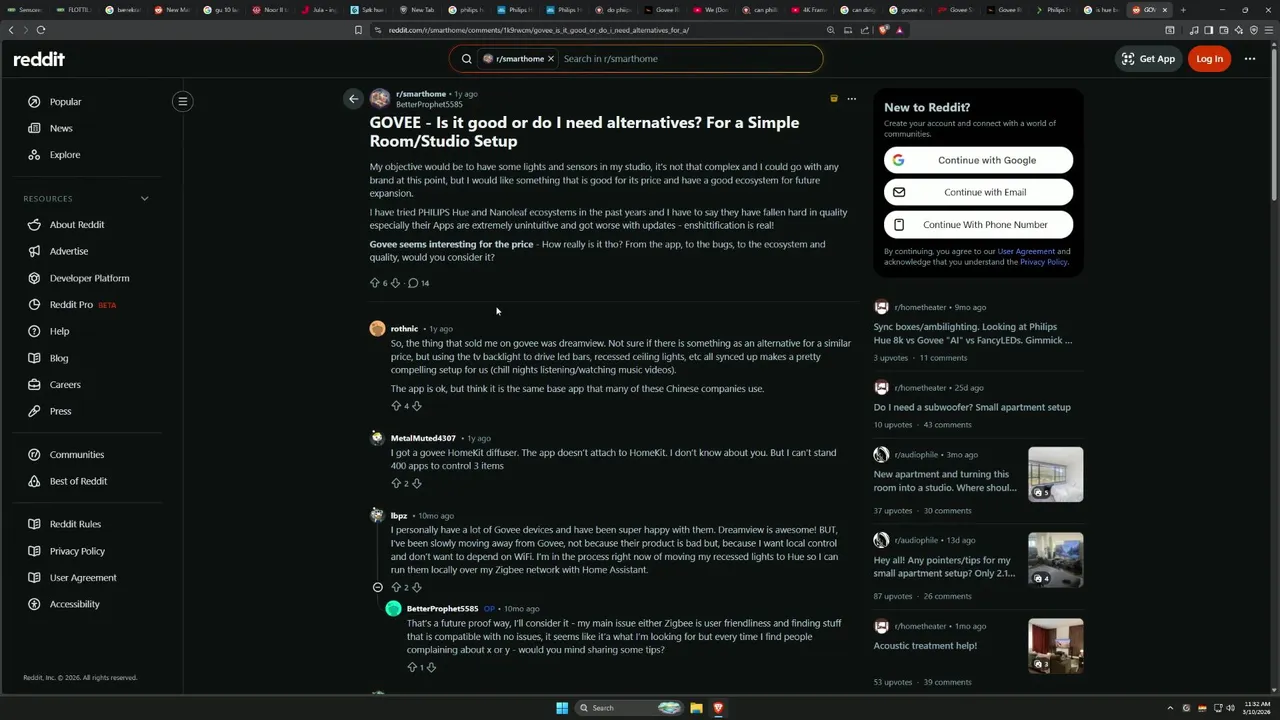
Task: Click the archived post box icon
Action: [834, 98]
